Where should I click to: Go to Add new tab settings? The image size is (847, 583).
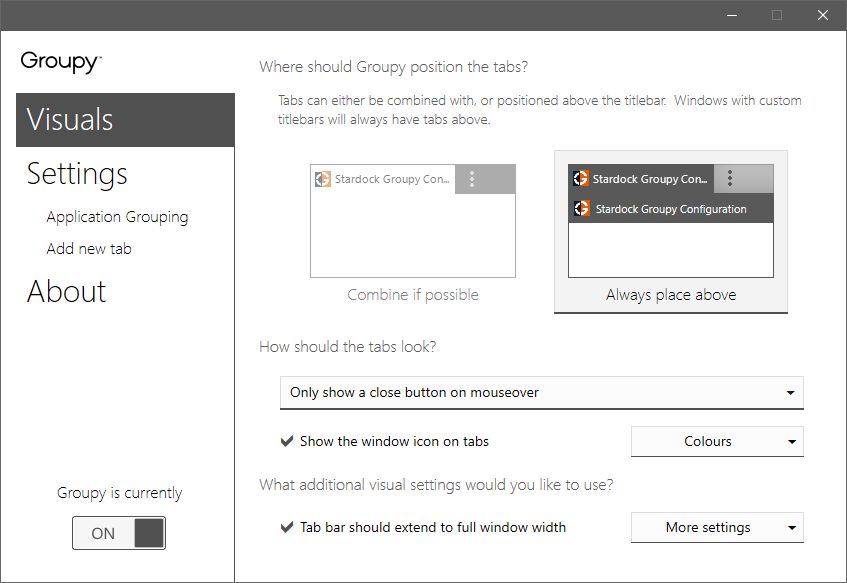pos(89,248)
